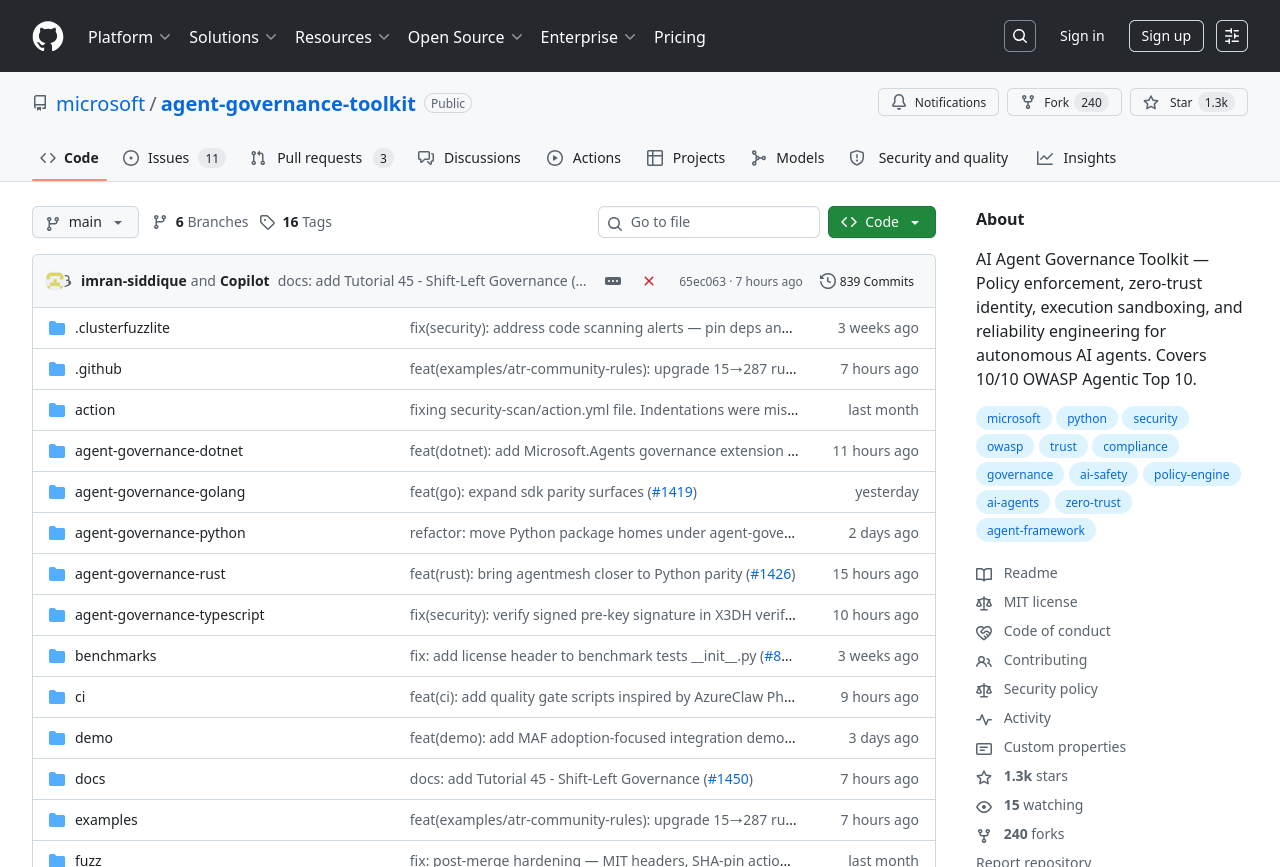Open the 839 Commits history

tap(866, 281)
